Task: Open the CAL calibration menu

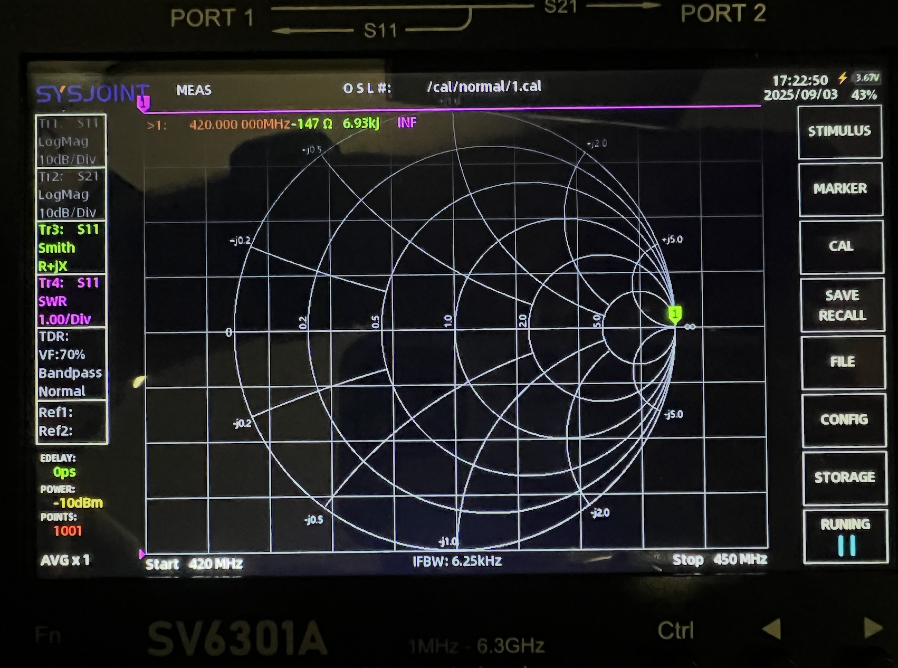Action: tap(840, 246)
